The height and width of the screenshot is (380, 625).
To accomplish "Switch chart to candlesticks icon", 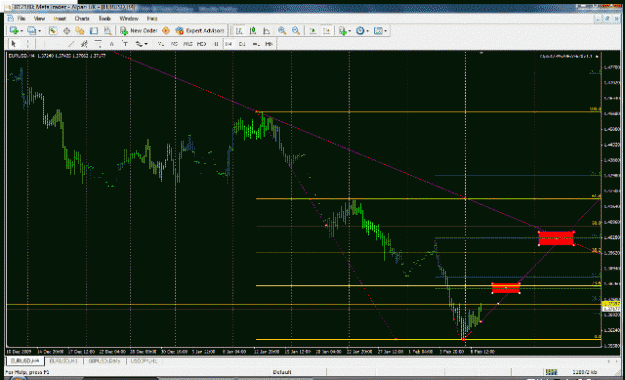I will (x=253, y=30).
